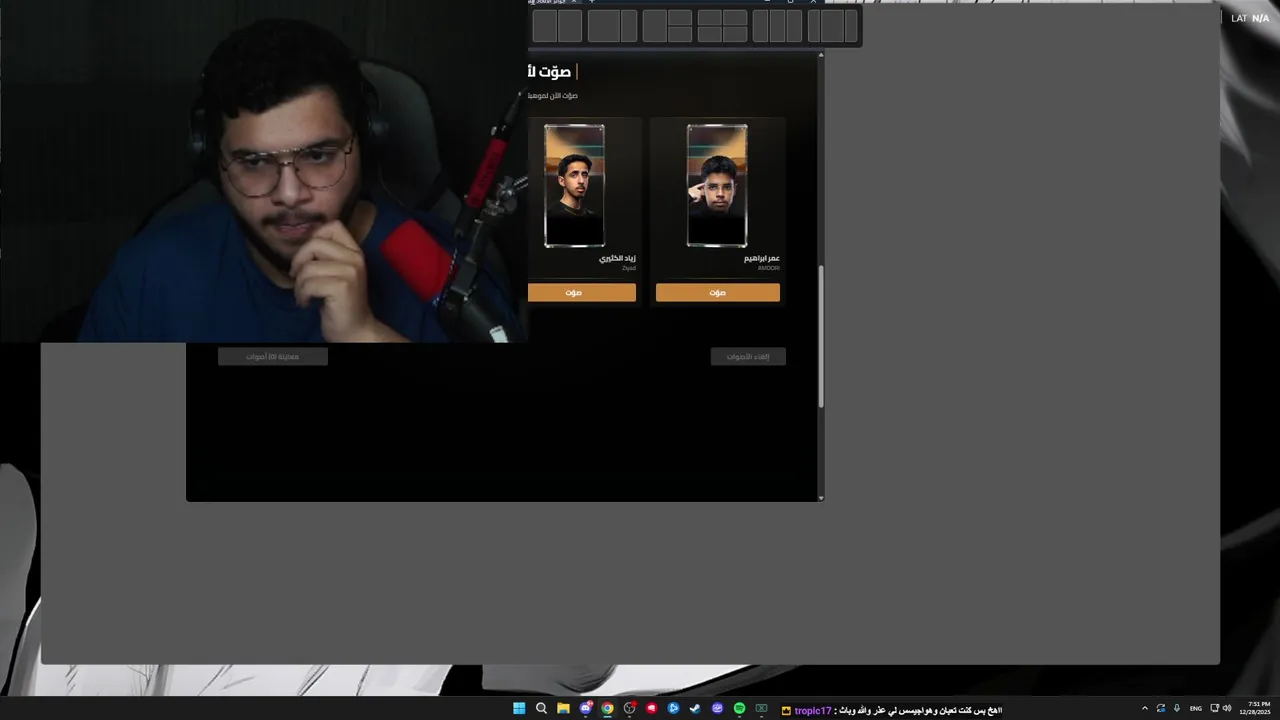Open Steam from taskbar
The width and height of the screenshot is (1280, 720).
[x=695, y=709]
